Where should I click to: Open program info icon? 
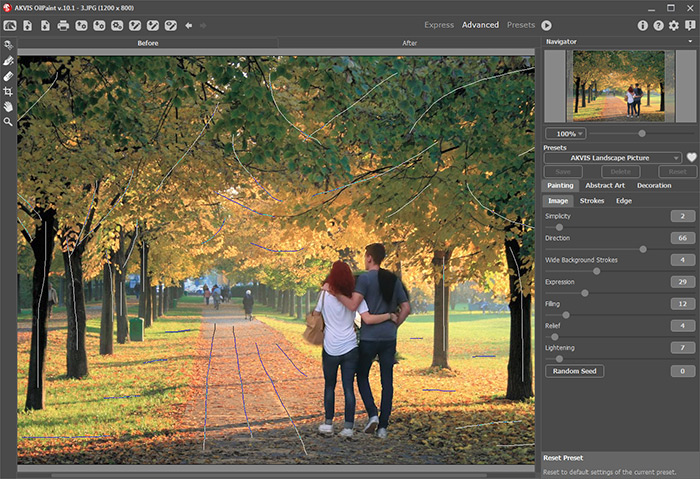coord(642,25)
